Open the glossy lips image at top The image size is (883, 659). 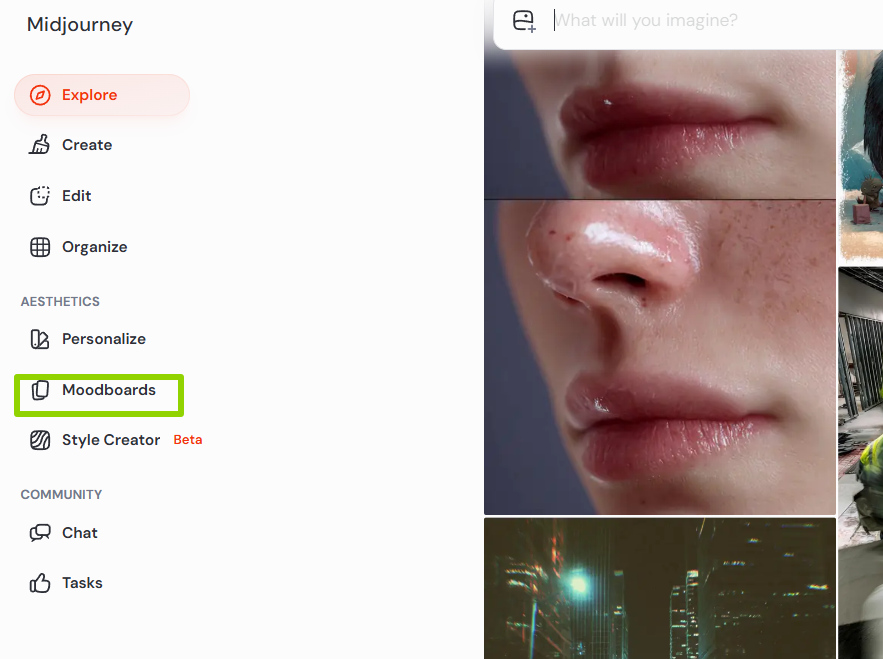659,124
